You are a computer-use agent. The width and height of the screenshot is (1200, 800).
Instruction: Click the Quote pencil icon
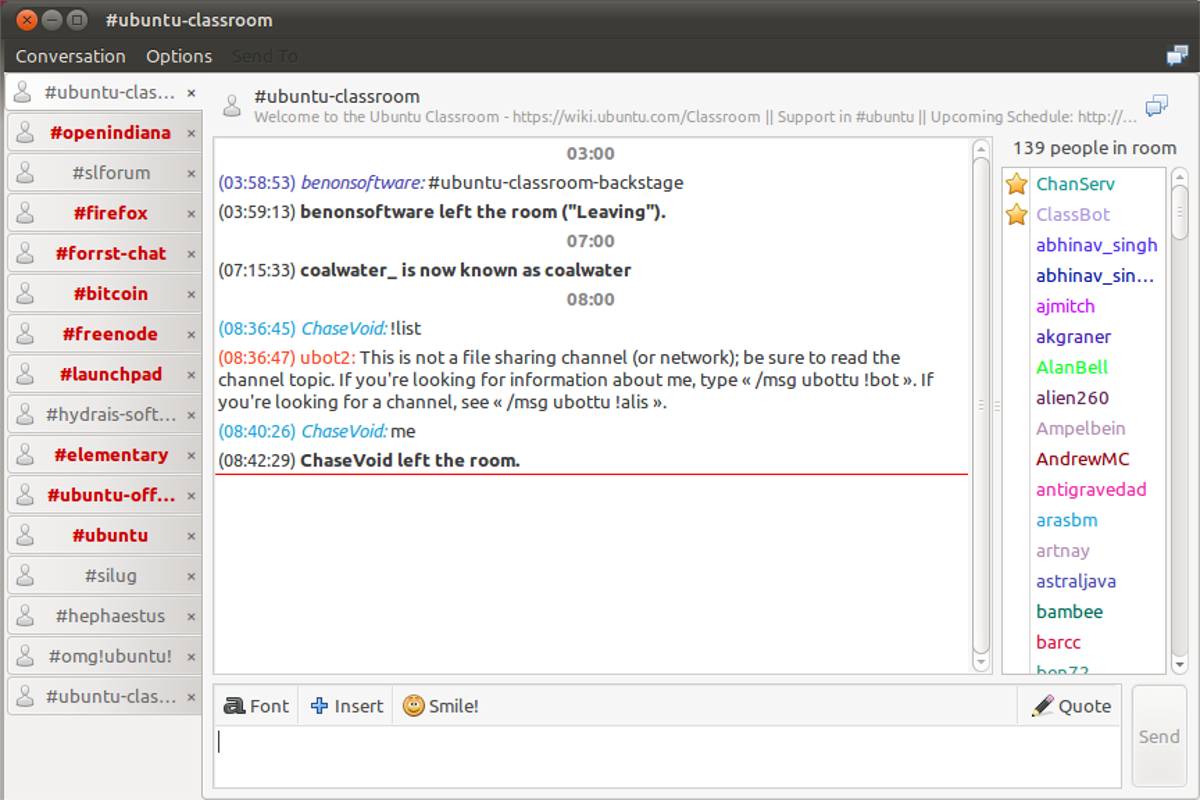(x=1042, y=705)
